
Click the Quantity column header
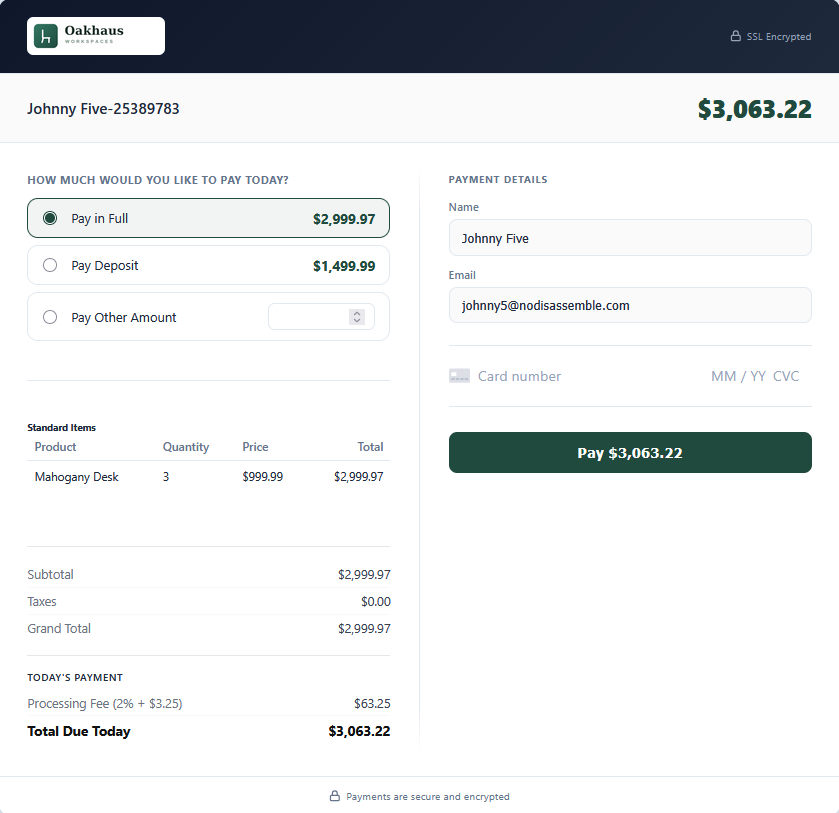coord(186,447)
